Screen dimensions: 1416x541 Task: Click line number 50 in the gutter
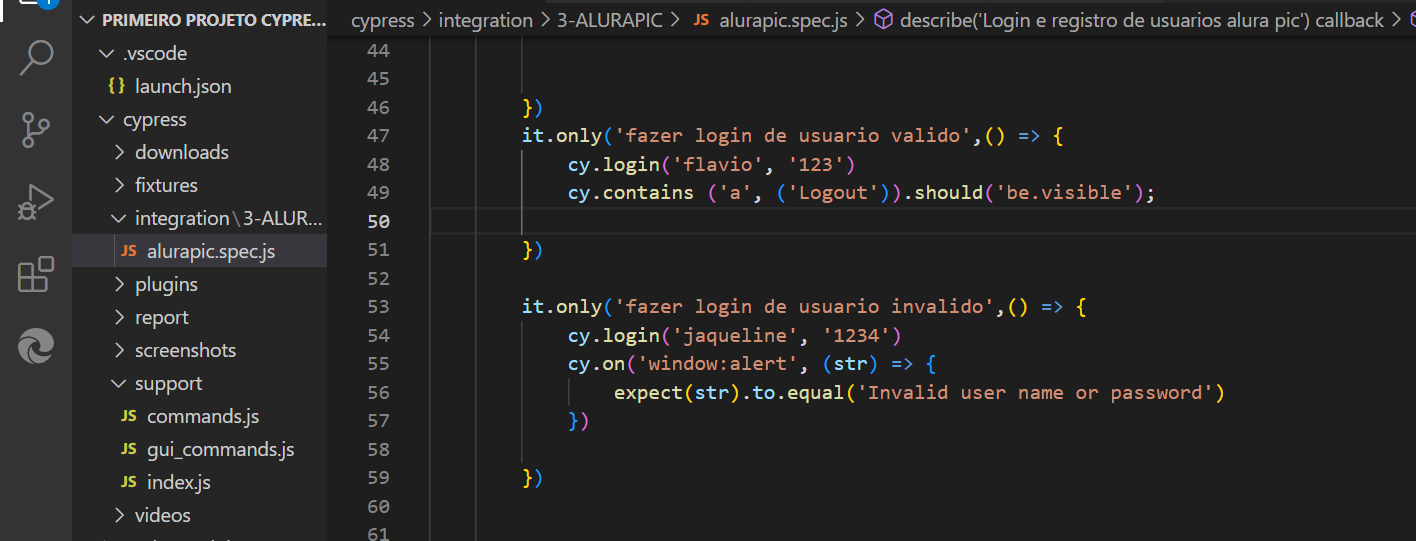point(378,221)
